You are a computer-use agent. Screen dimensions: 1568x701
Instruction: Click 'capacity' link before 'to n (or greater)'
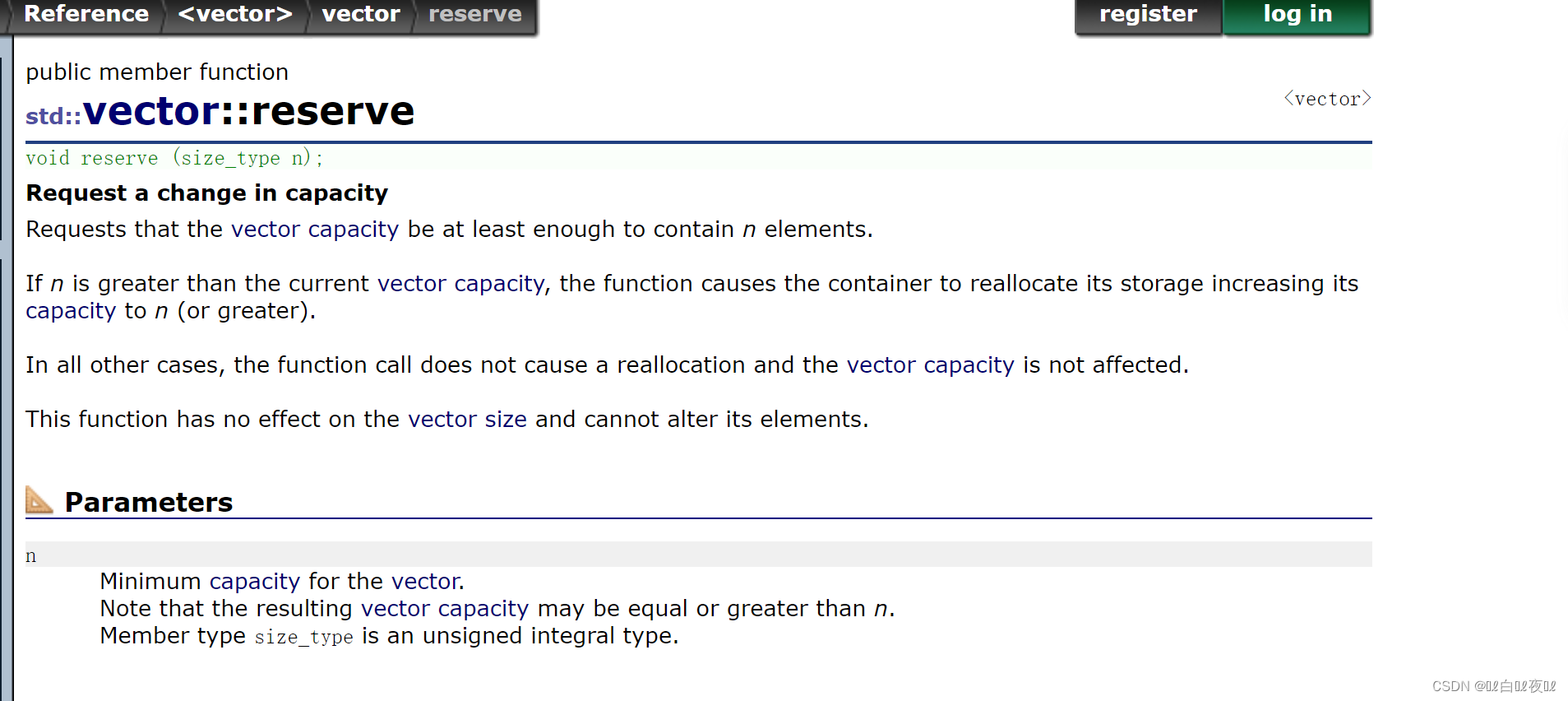point(71,311)
